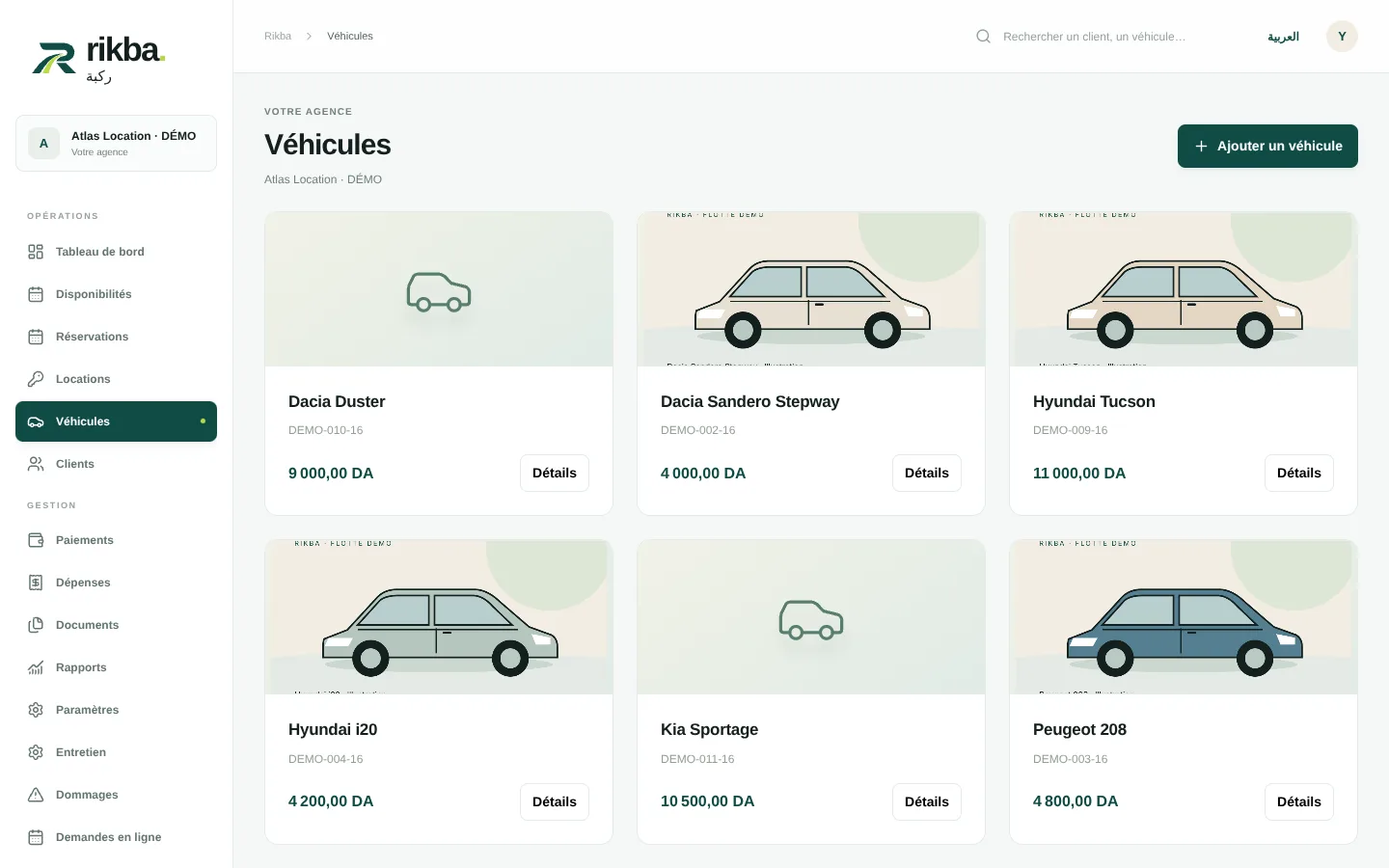Click the Disponibilités calendar icon

click(x=36, y=294)
